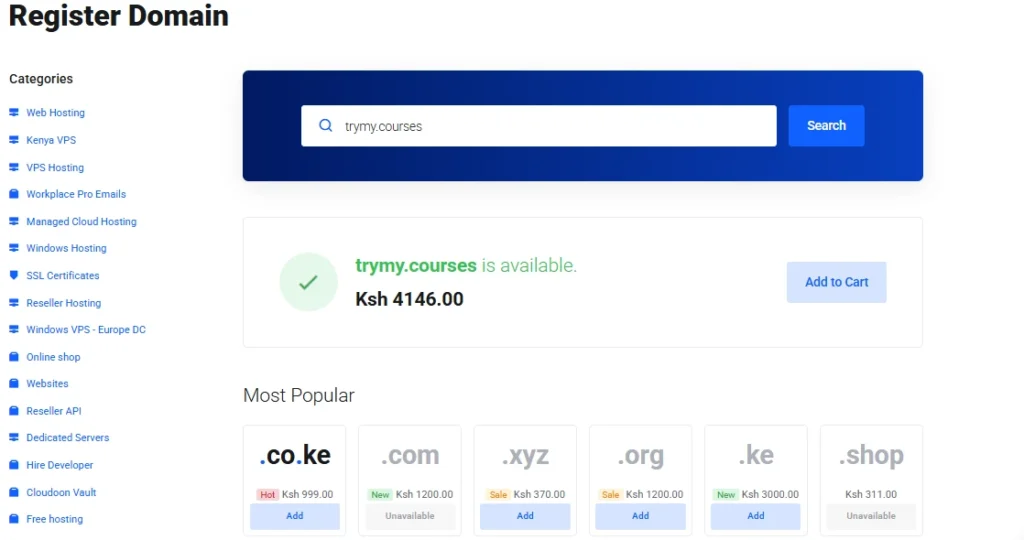Screen dimensions: 1024x540
Task: Click the Kenya VPS server icon
Action: tap(14, 140)
